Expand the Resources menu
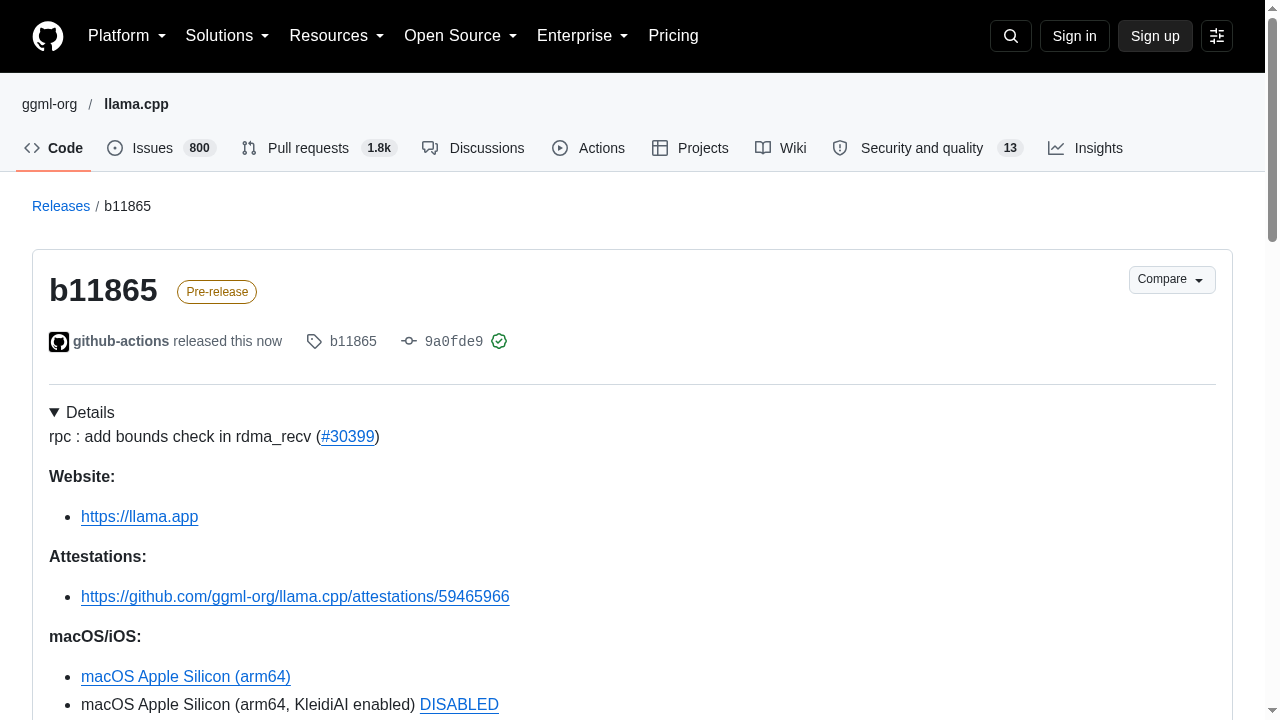The width and height of the screenshot is (1280, 720). (337, 36)
